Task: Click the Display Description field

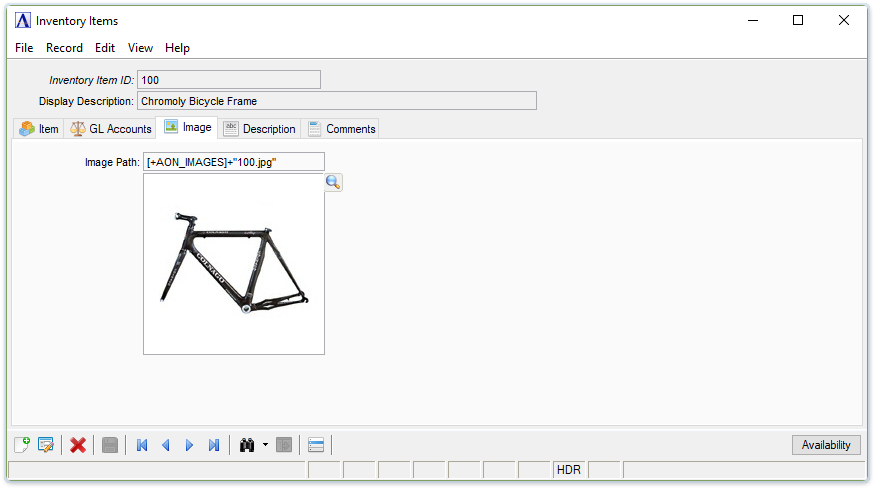Action: coord(337,101)
